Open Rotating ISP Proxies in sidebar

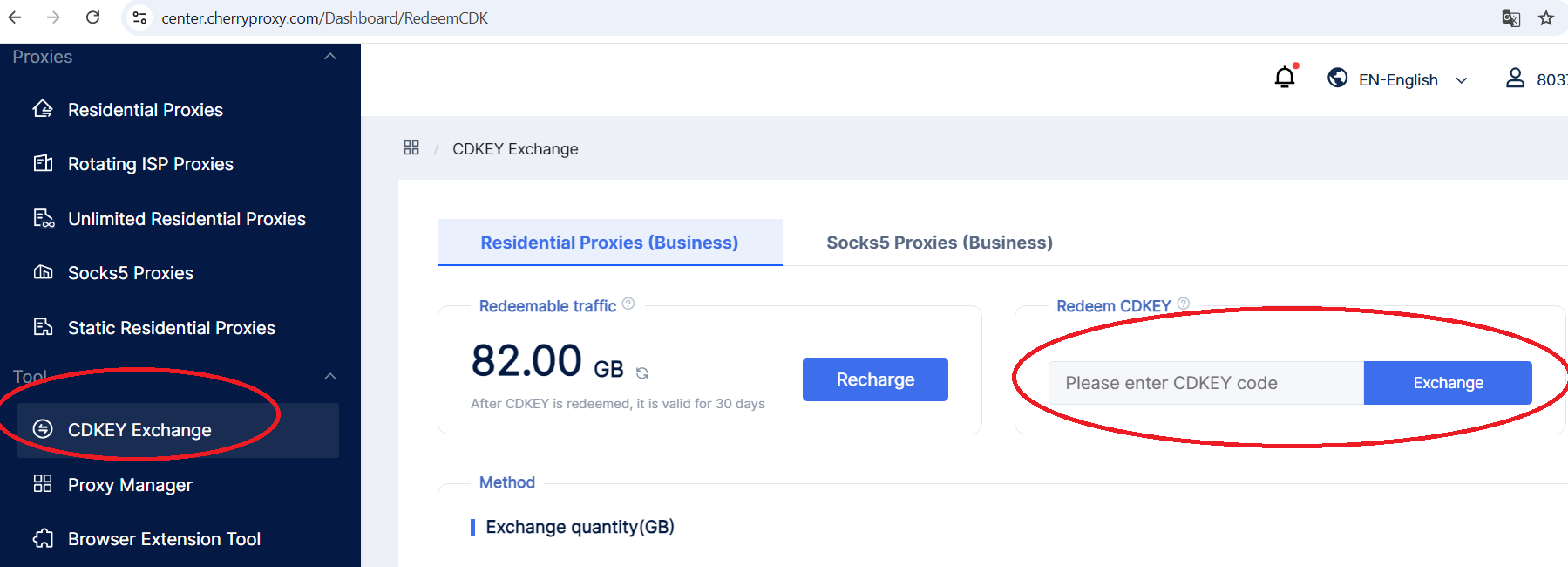pyautogui.click(x=150, y=164)
